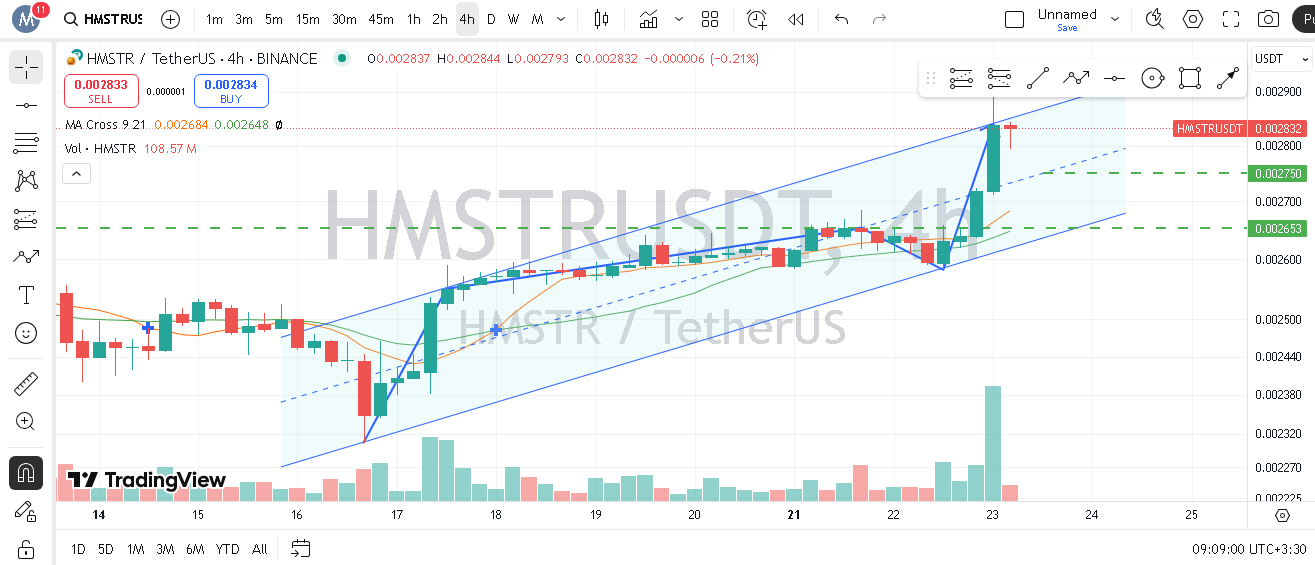
Task: Open the layout setup square icon
Action: 1014,19
